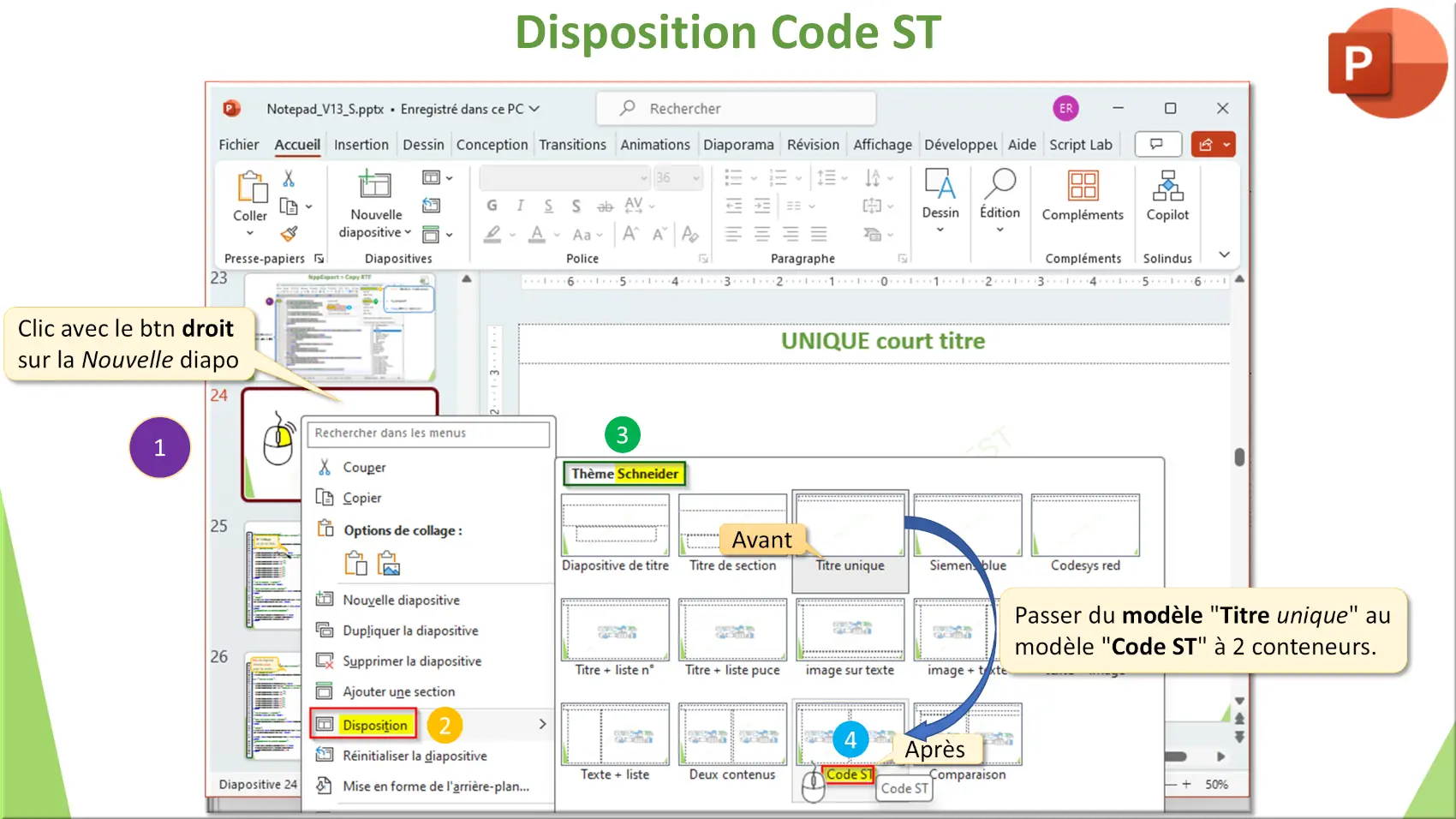Toggle align text left
Screen dimensions: 1456x819
(x=733, y=234)
